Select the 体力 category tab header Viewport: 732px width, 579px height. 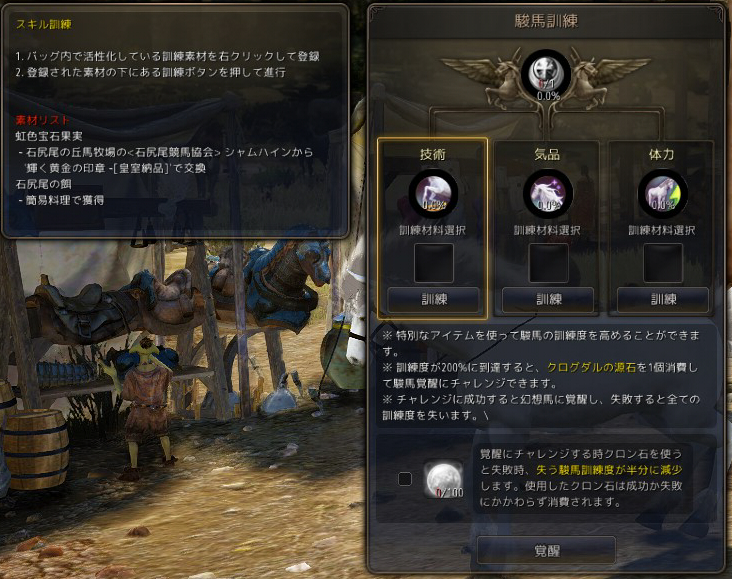pos(662,154)
